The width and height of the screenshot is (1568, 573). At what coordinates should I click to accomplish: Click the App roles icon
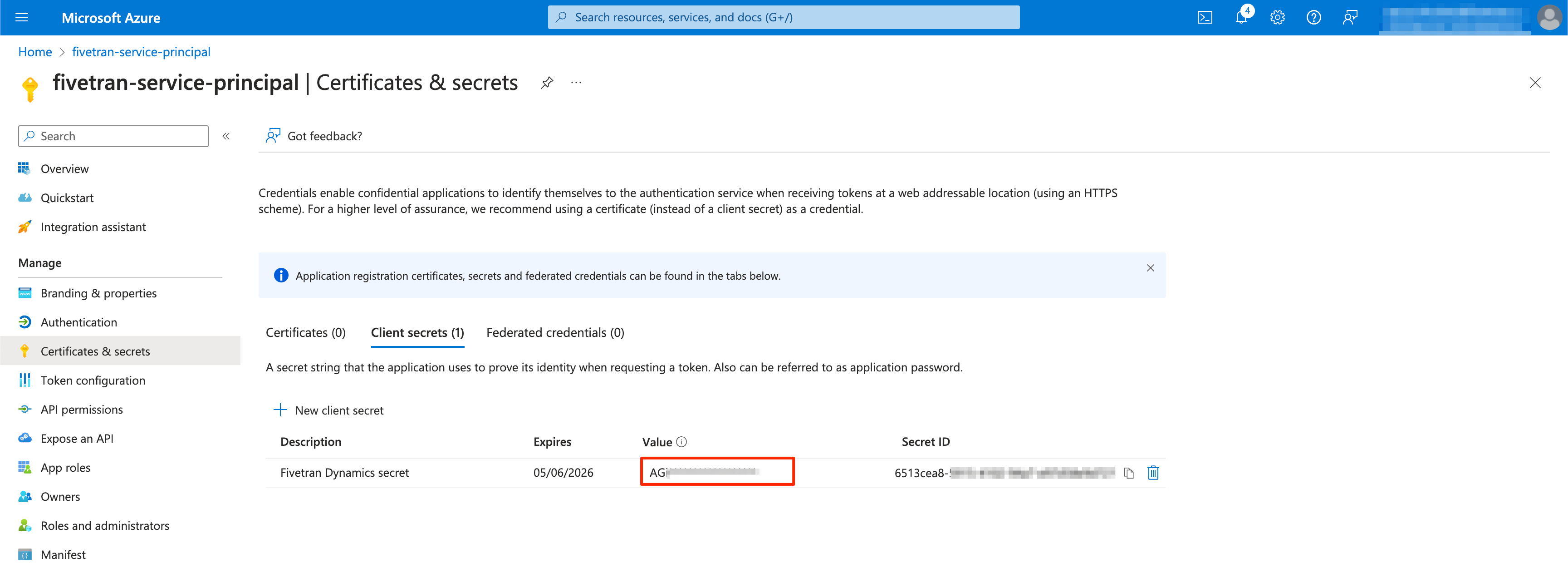(x=24, y=467)
